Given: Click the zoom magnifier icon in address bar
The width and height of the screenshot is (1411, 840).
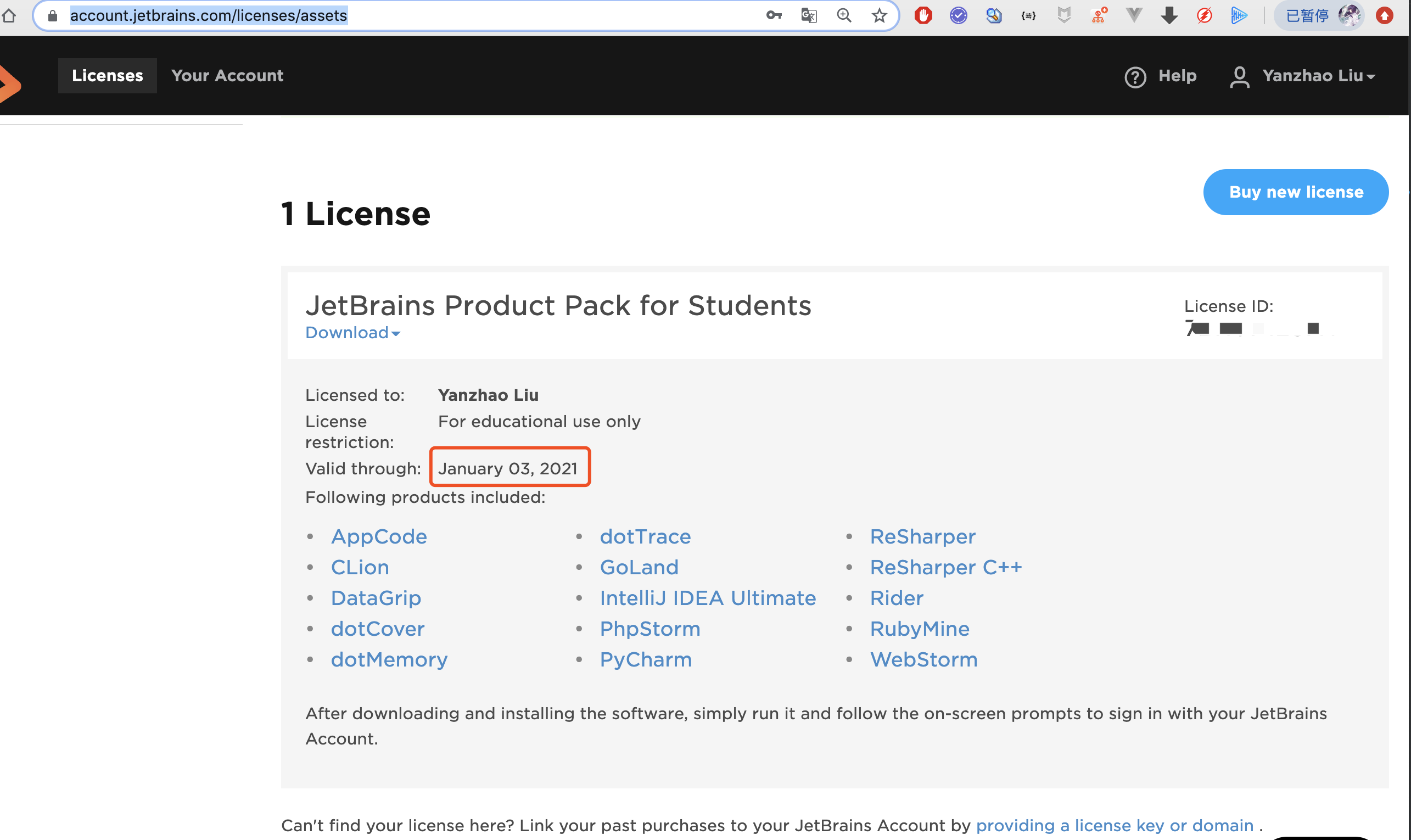Looking at the screenshot, I should coord(844,15).
